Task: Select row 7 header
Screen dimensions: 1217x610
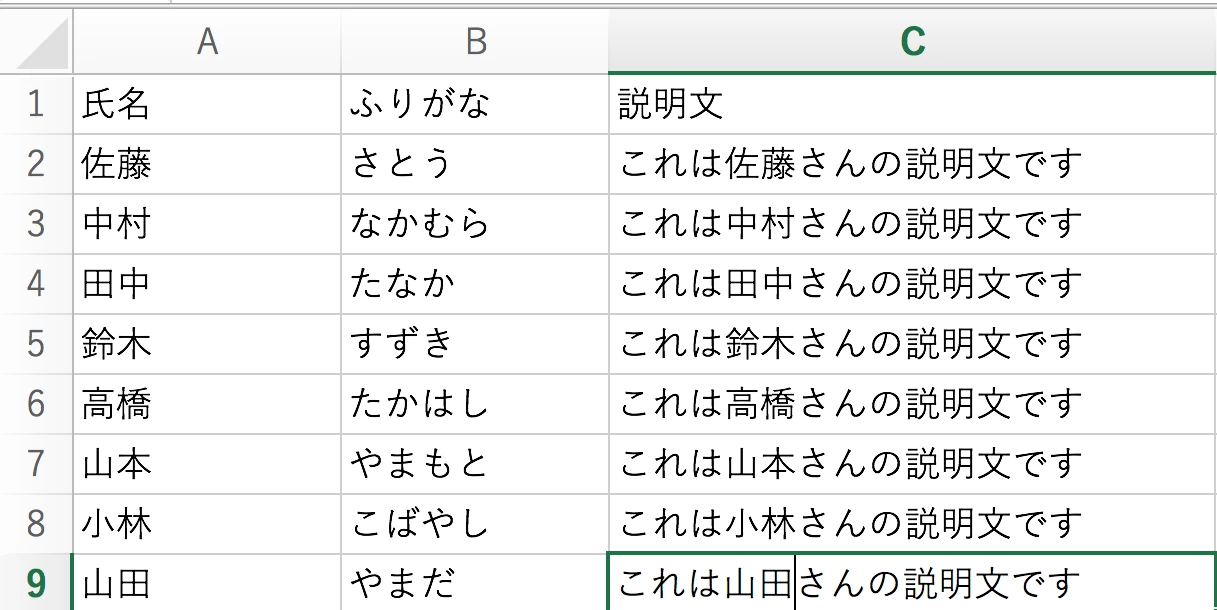Action: tap(36, 464)
